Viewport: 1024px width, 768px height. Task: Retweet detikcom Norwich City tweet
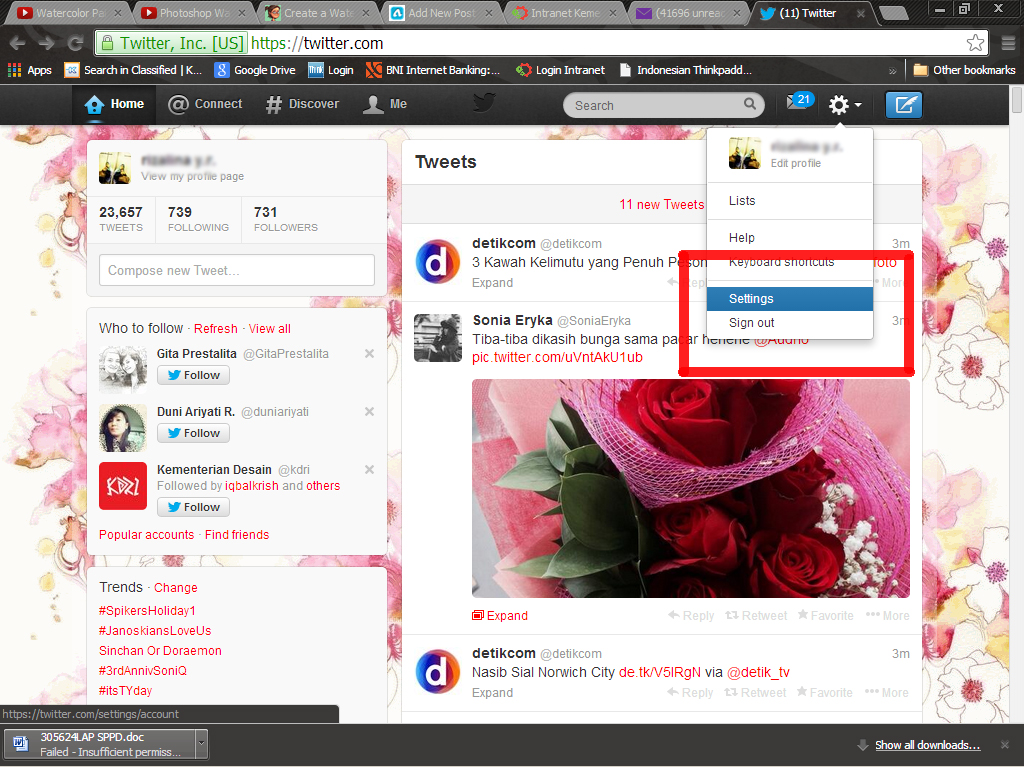[x=755, y=693]
